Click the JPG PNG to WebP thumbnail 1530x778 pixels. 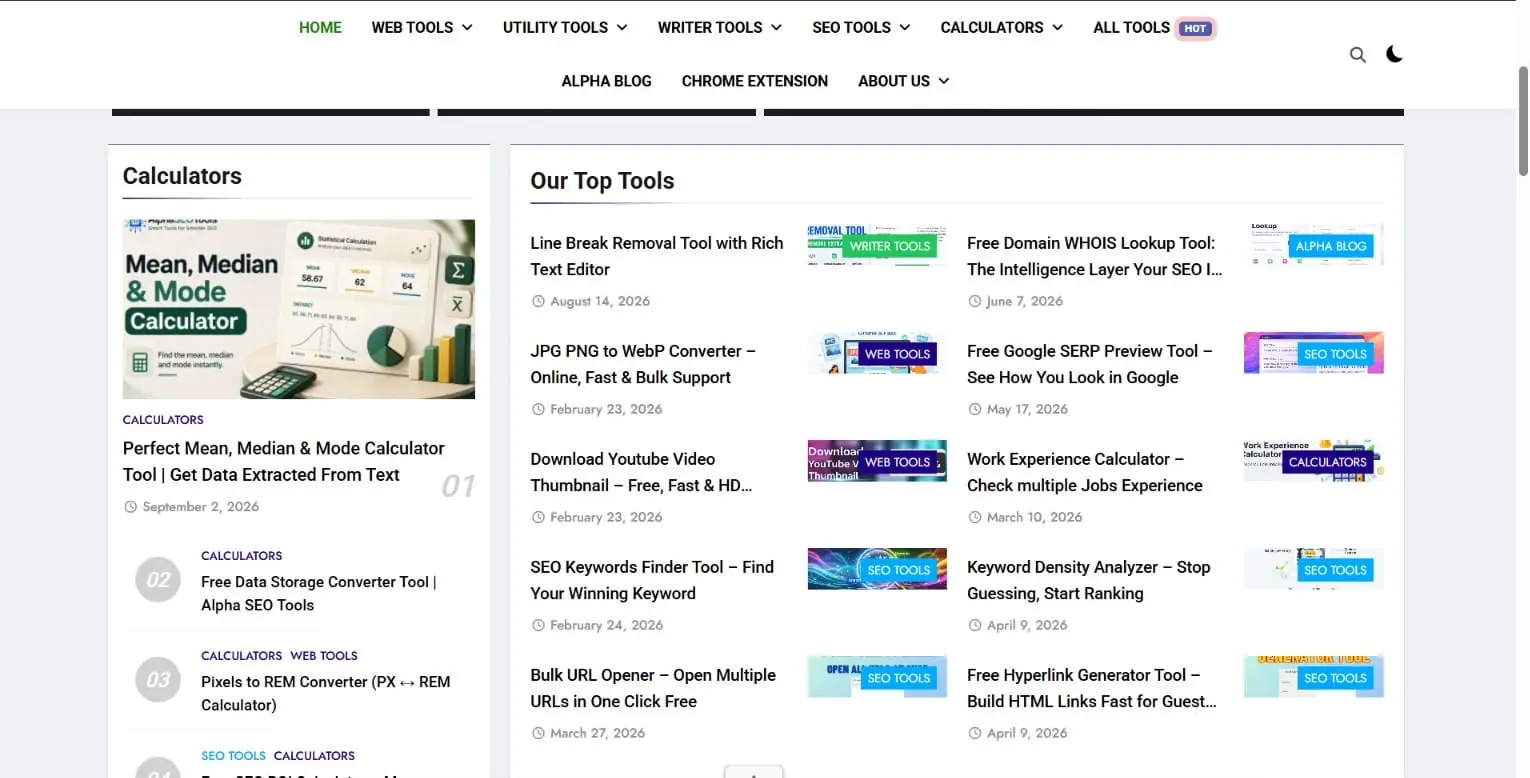click(x=877, y=352)
